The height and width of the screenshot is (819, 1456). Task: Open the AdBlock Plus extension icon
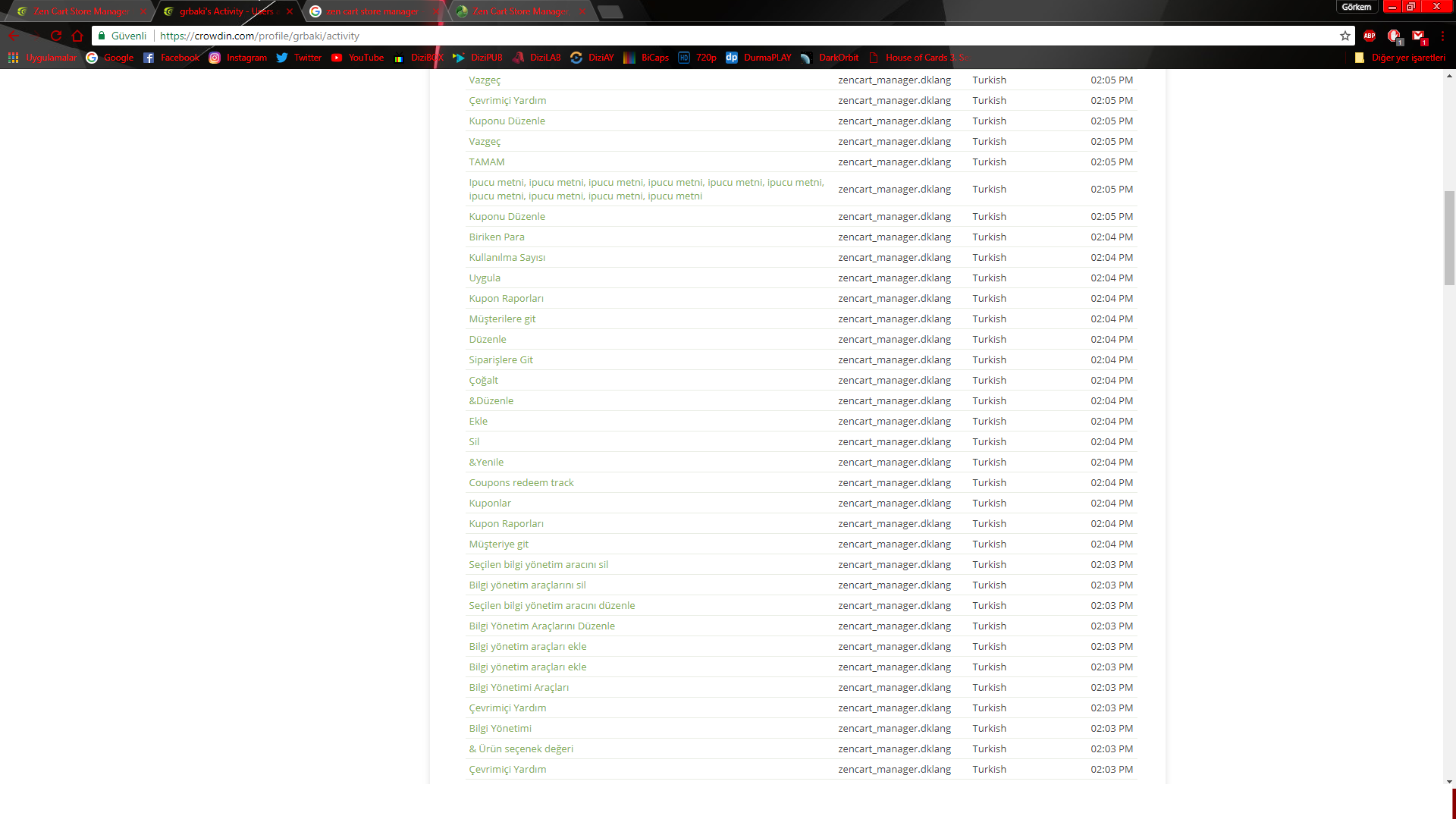pyautogui.click(x=1370, y=36)
